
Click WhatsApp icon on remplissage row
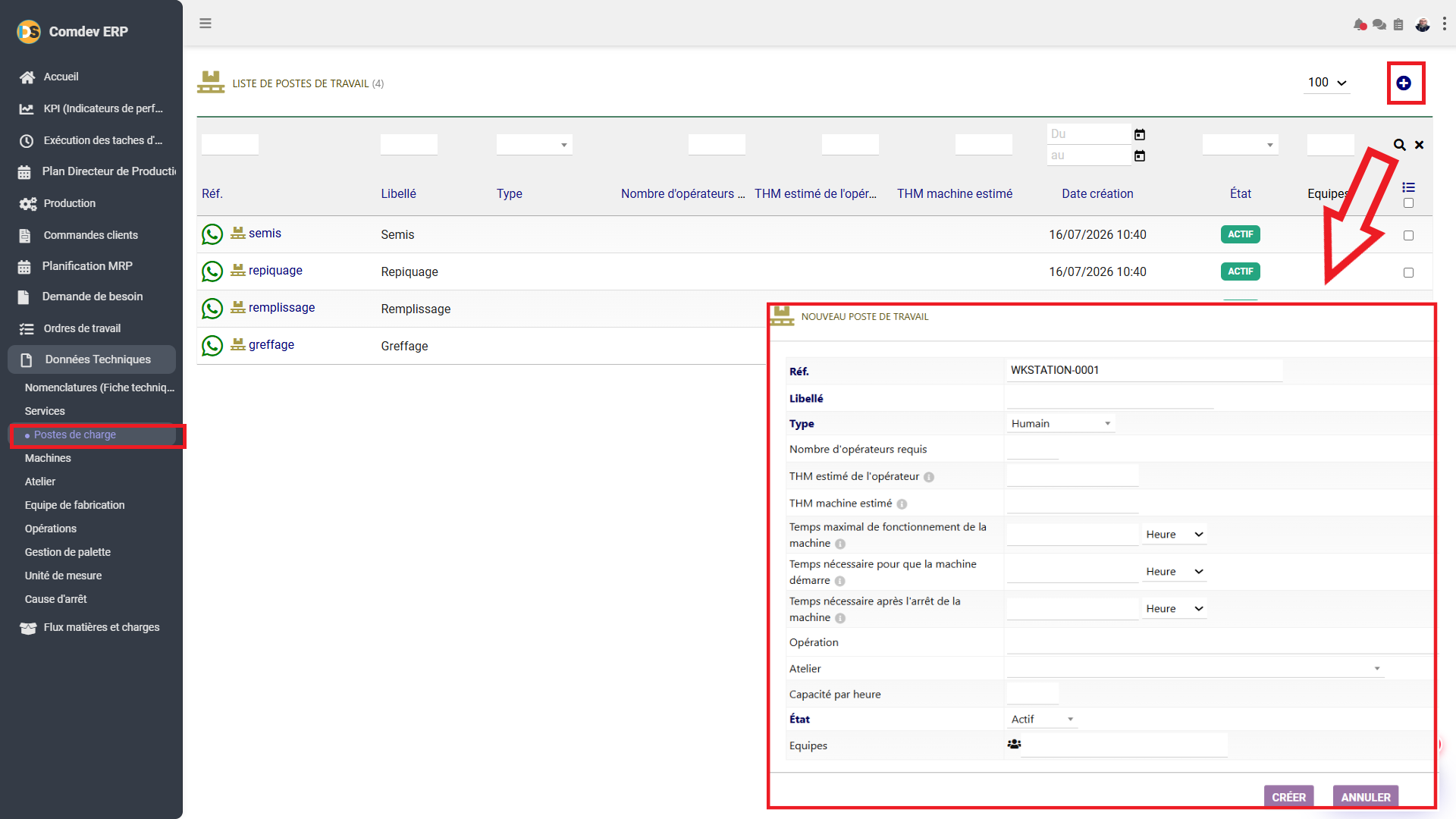coord(212,309)
